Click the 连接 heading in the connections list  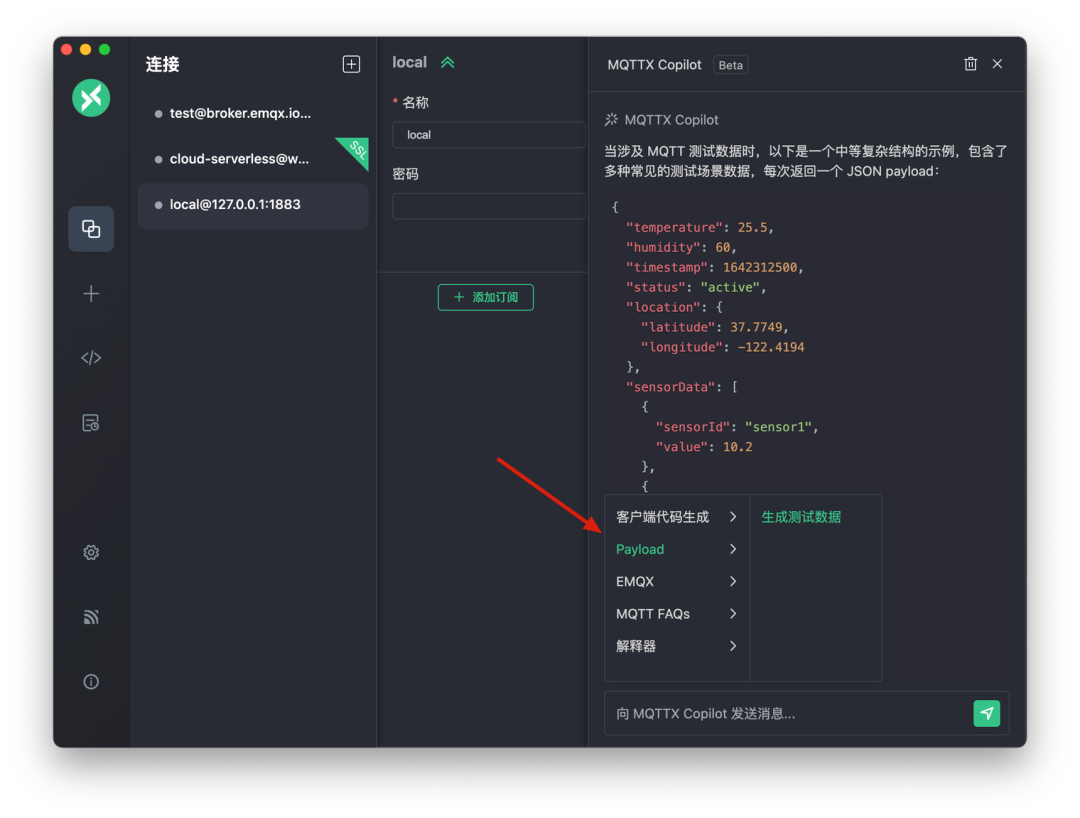(x=163, y=64)
